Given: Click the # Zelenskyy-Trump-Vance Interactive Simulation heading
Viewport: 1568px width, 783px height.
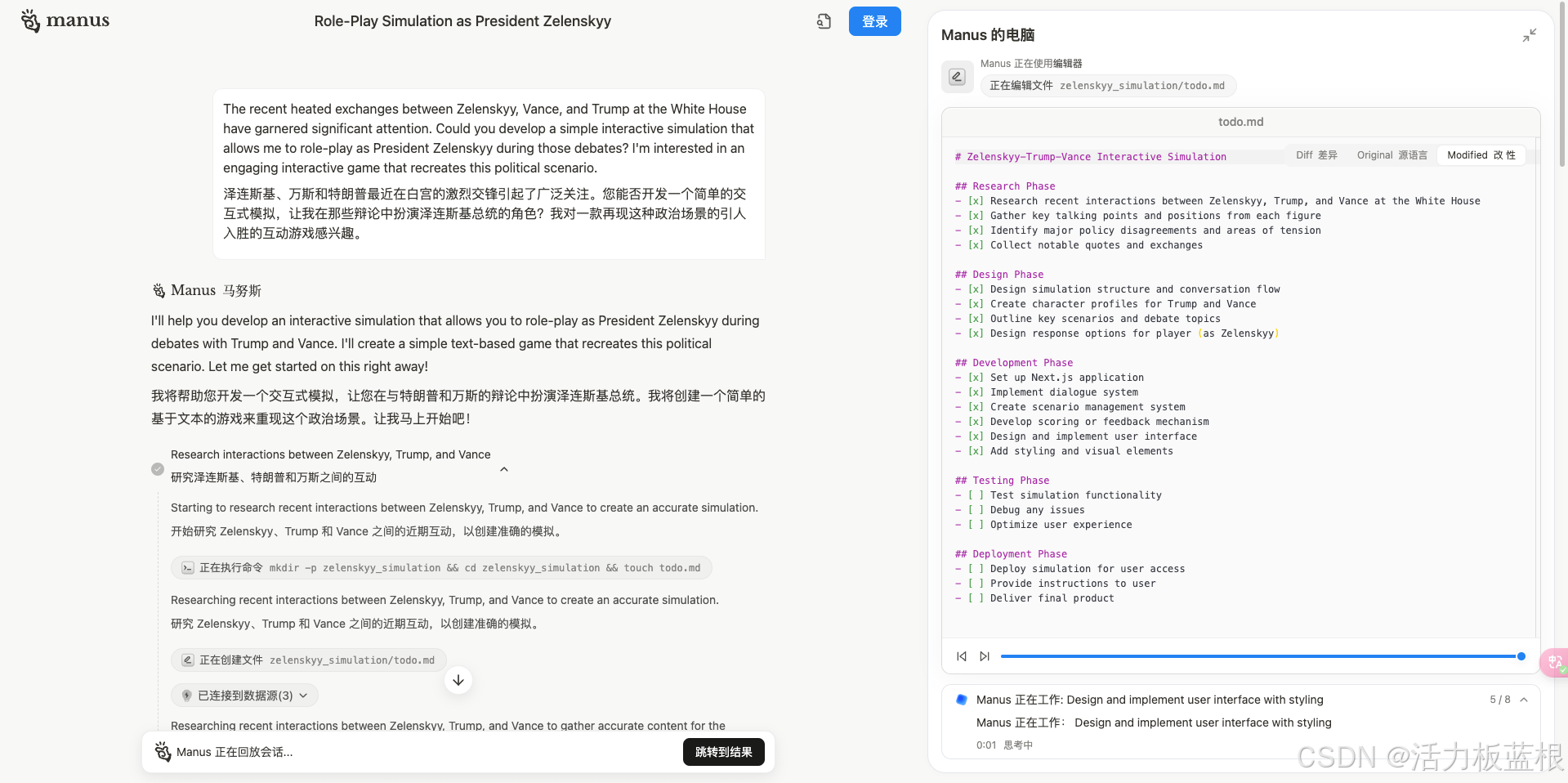Looking at the screenshot, I should [1091, 157].
